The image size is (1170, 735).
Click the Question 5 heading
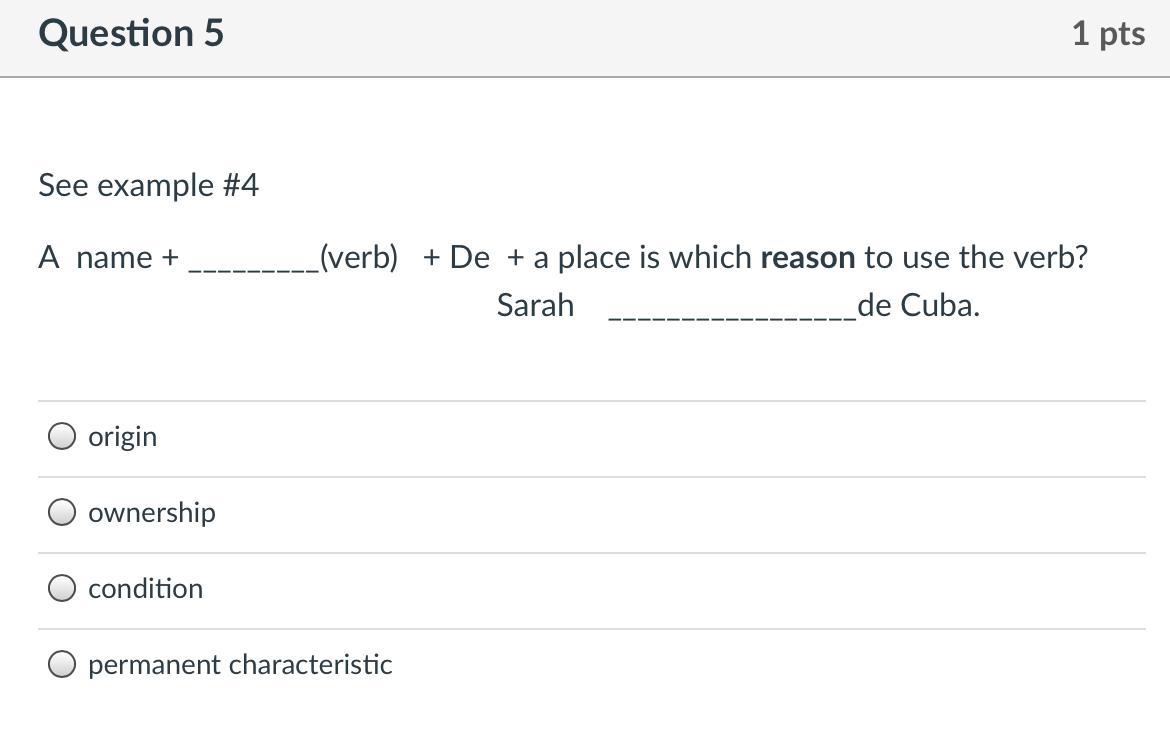point(131,33)
